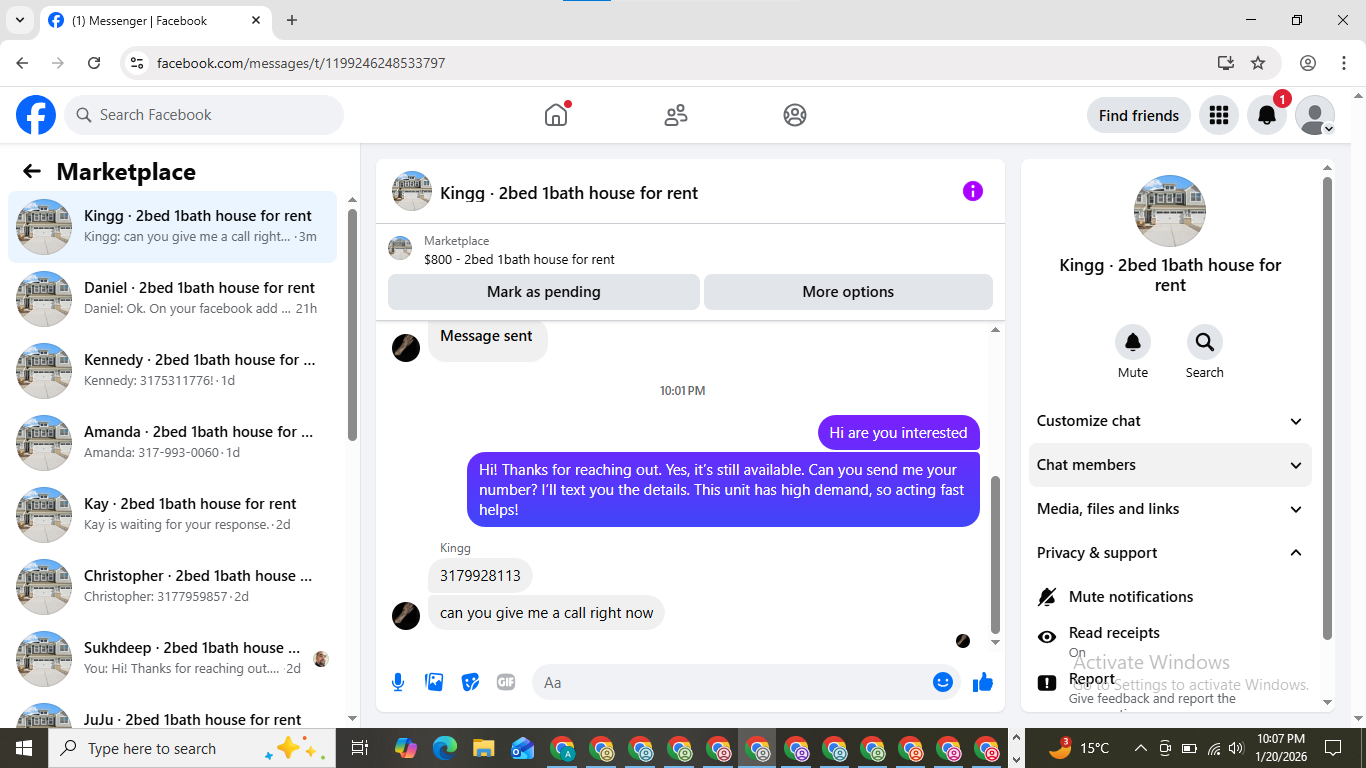1366x768 pixels.
Task: Choose a GIF icon
Action: coord(506,682)
